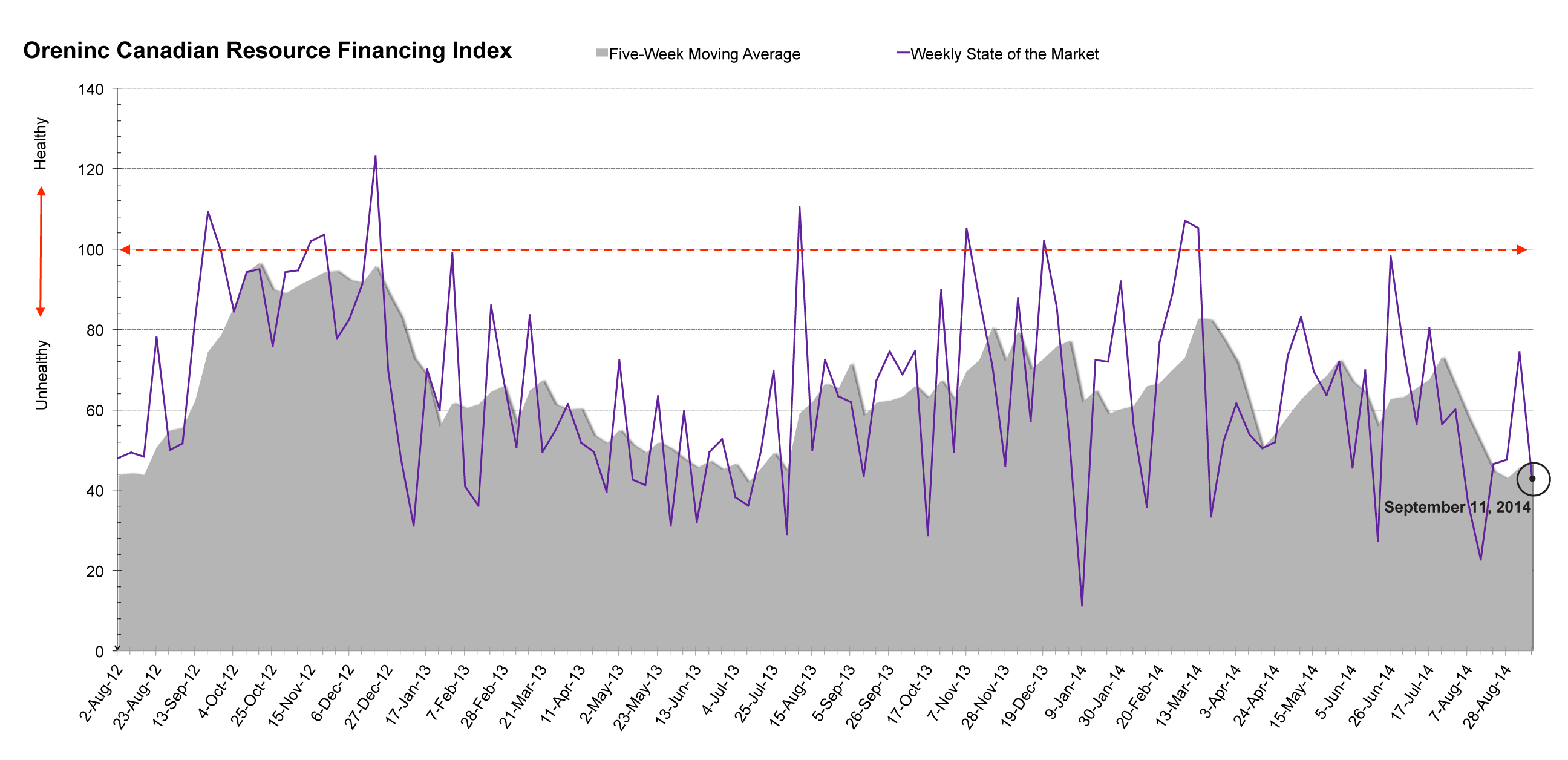Image resolution: width=1568 pixels, height=760 pixels.
Task: Click the x-axis date label 6-Dec-12
Action: [x=333, y=693]
